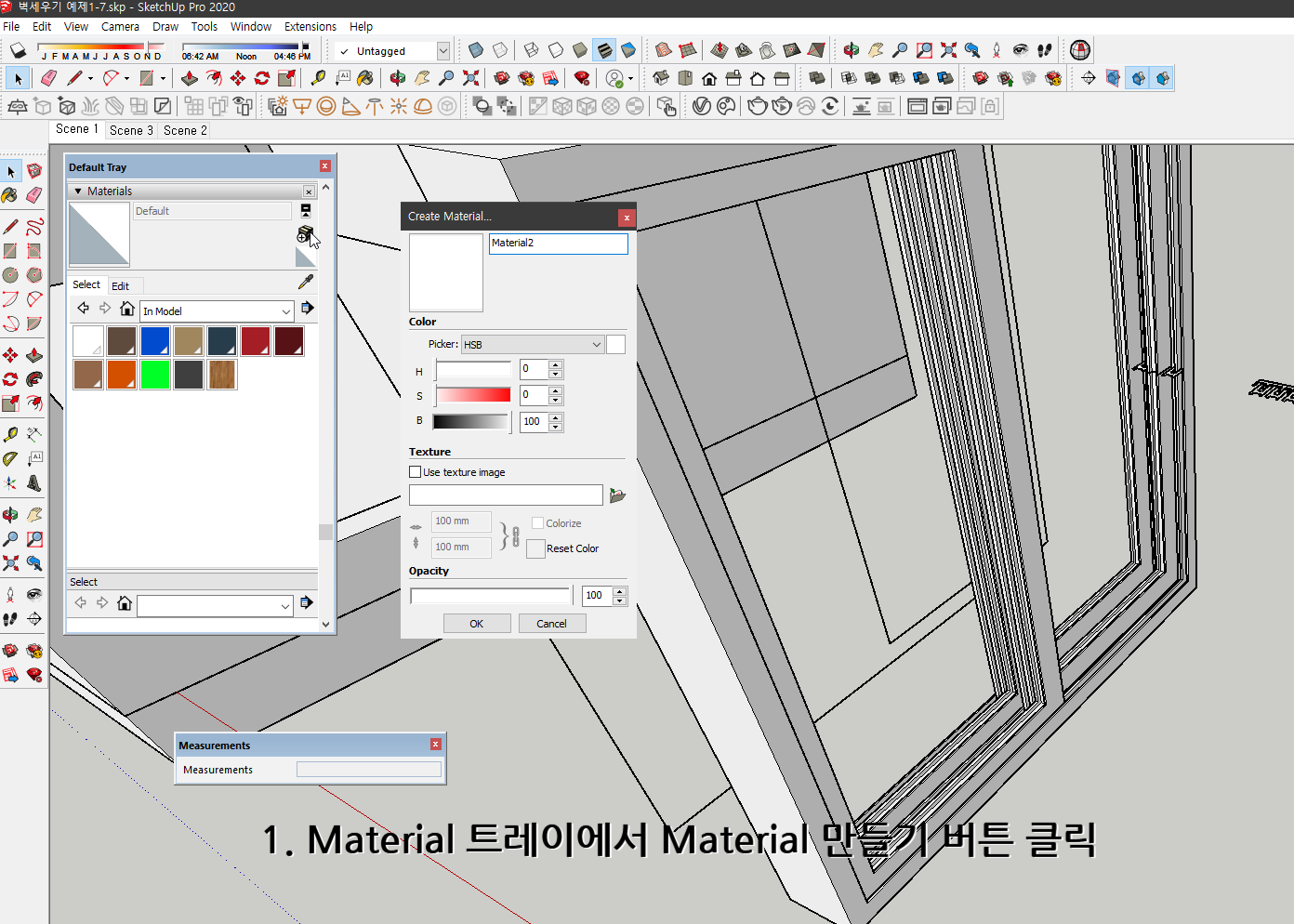Cancel the Create Material dialog
The width and height of the screenshot is (1294, 924).
coord(552,624)
